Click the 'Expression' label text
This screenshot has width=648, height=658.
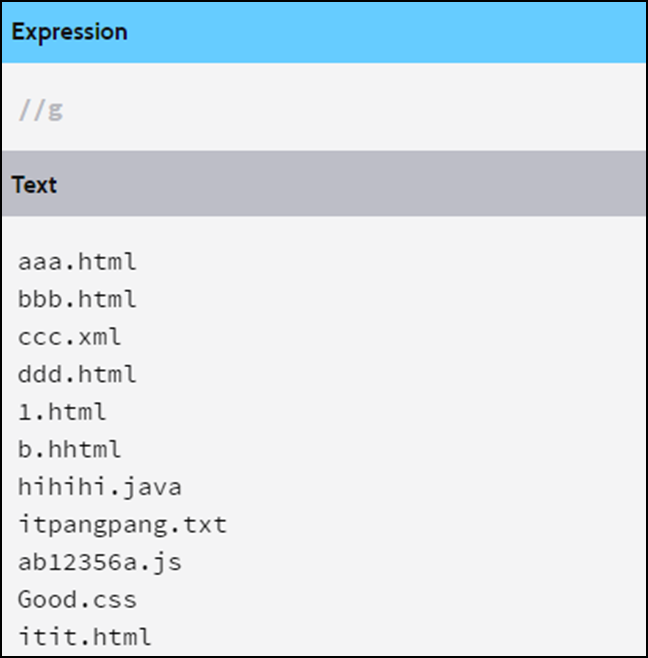(70, 32)
